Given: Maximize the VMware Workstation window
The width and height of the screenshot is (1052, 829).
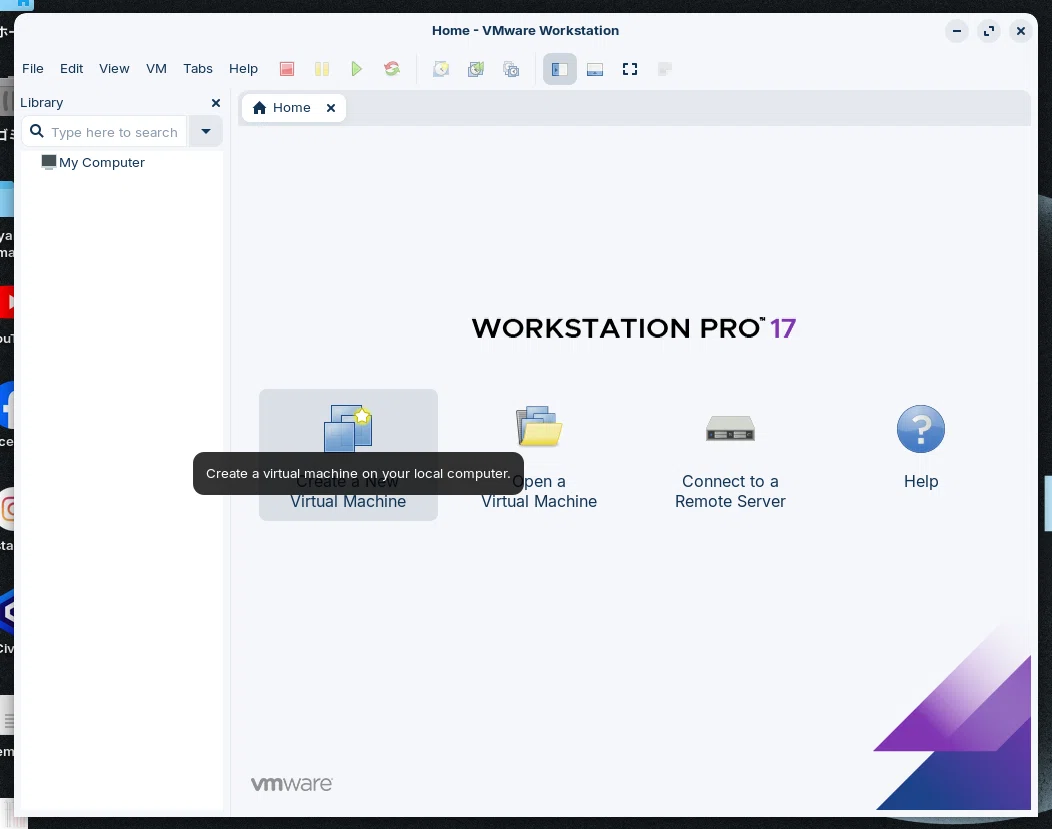Looking at the screenshot, I should coord(989,31).
